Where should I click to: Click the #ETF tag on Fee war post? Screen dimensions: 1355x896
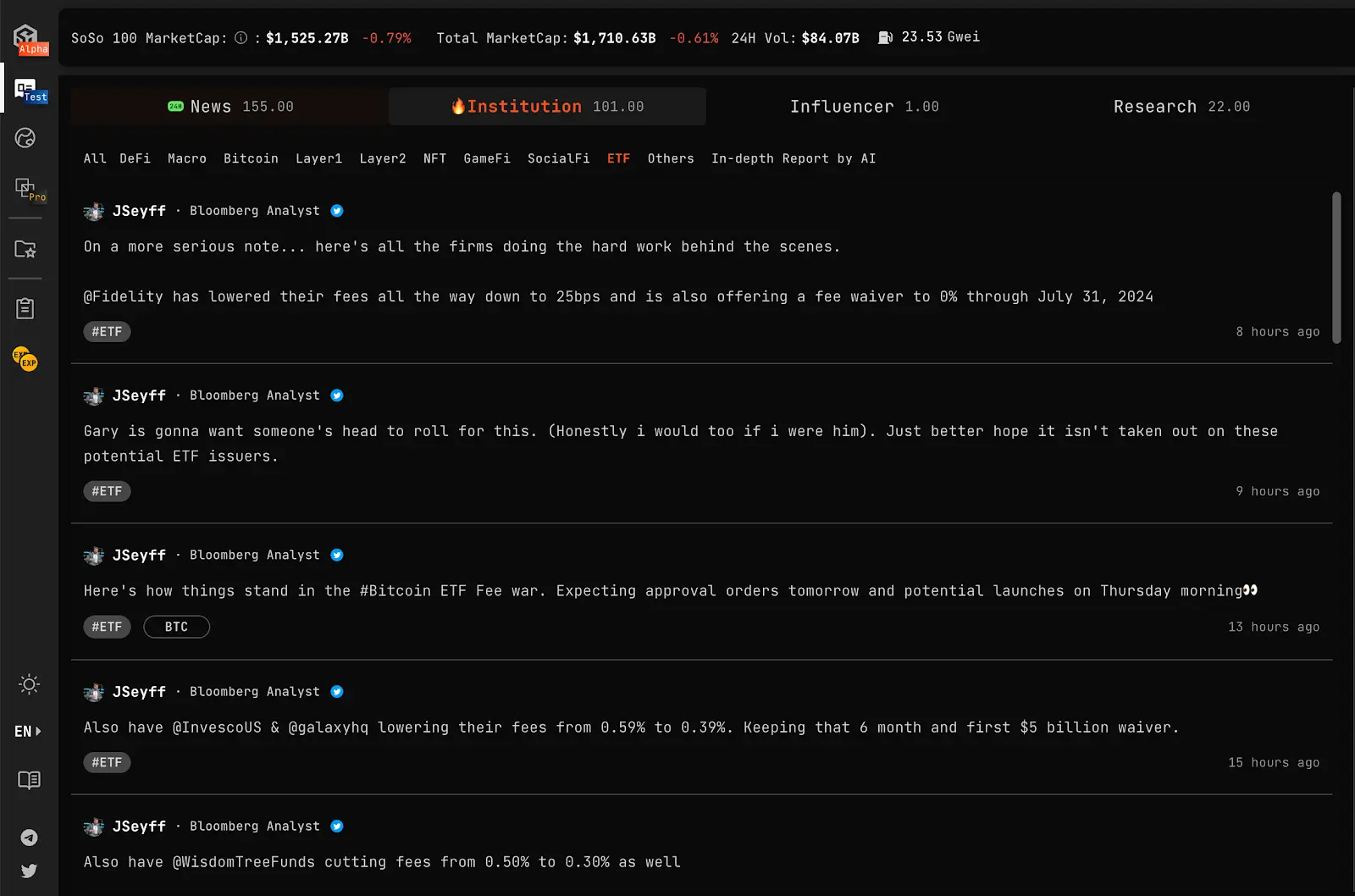coord(107,627)
